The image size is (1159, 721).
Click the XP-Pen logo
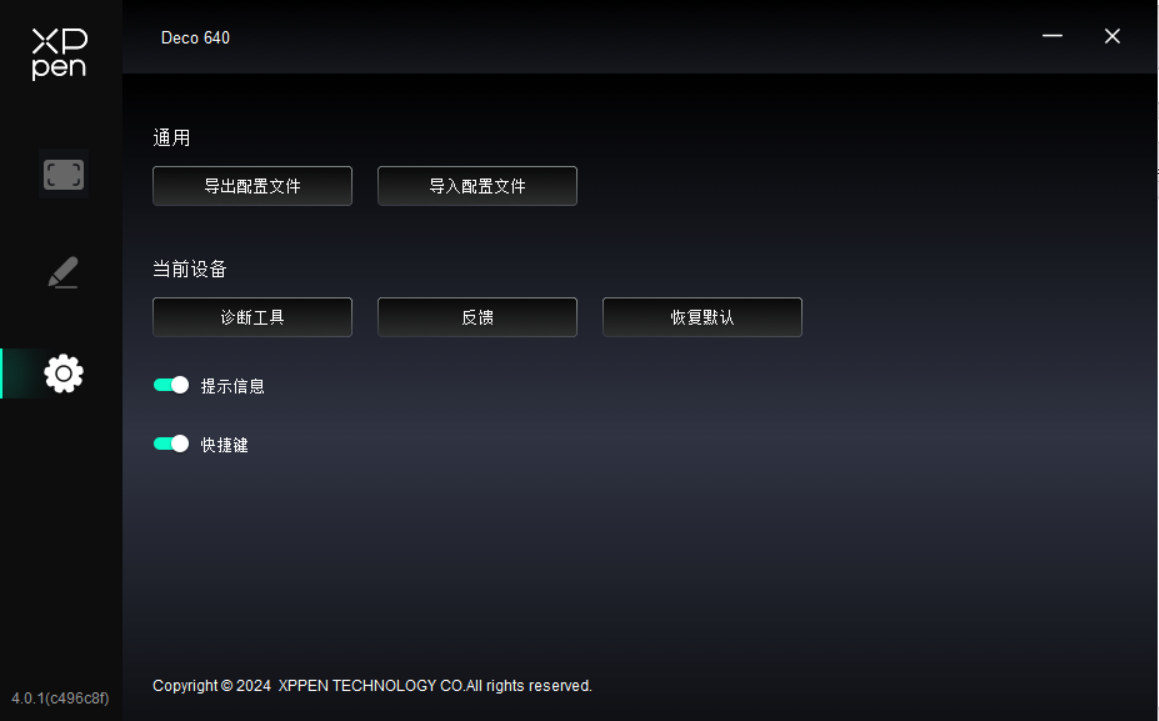coord(60,53)
